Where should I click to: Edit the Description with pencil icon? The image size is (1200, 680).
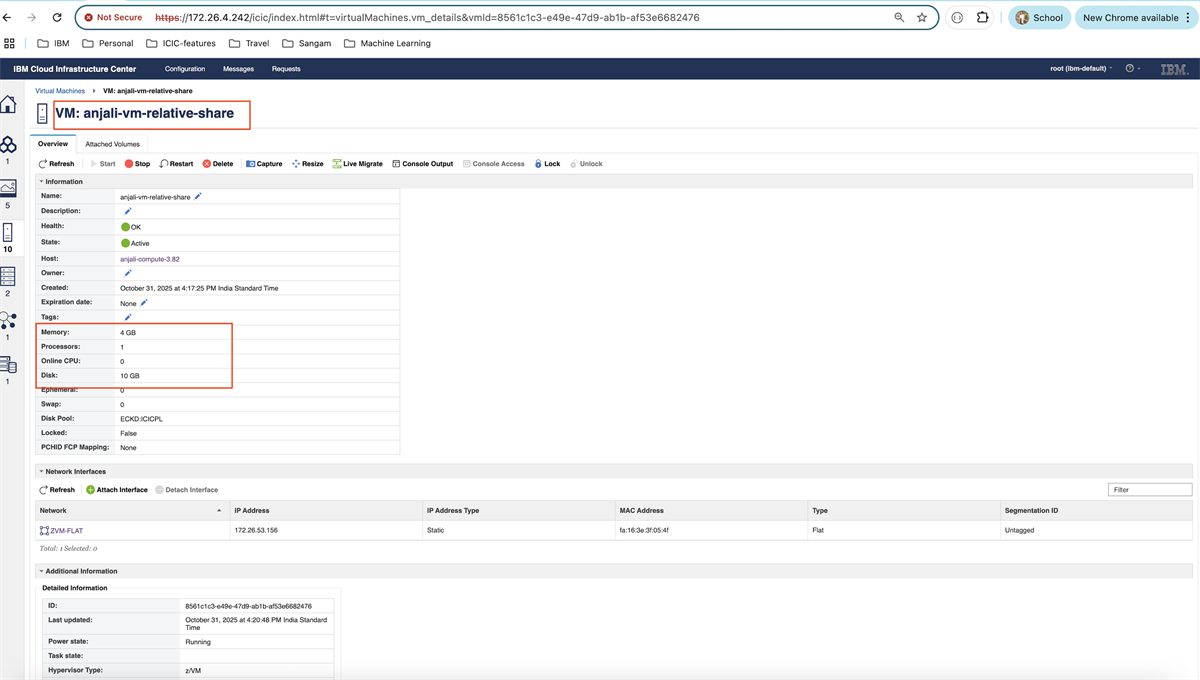click(x=127, y=211)
